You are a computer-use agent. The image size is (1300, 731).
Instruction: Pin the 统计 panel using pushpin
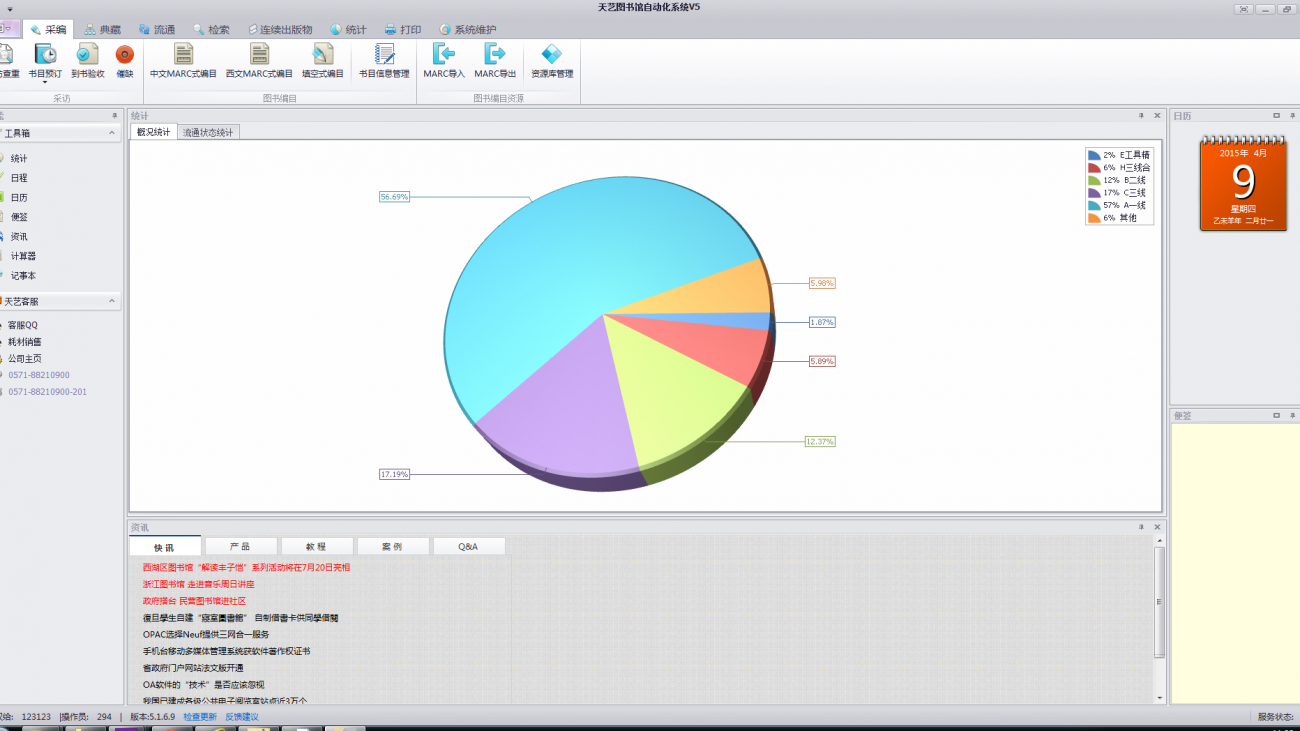pos(1141,116)
